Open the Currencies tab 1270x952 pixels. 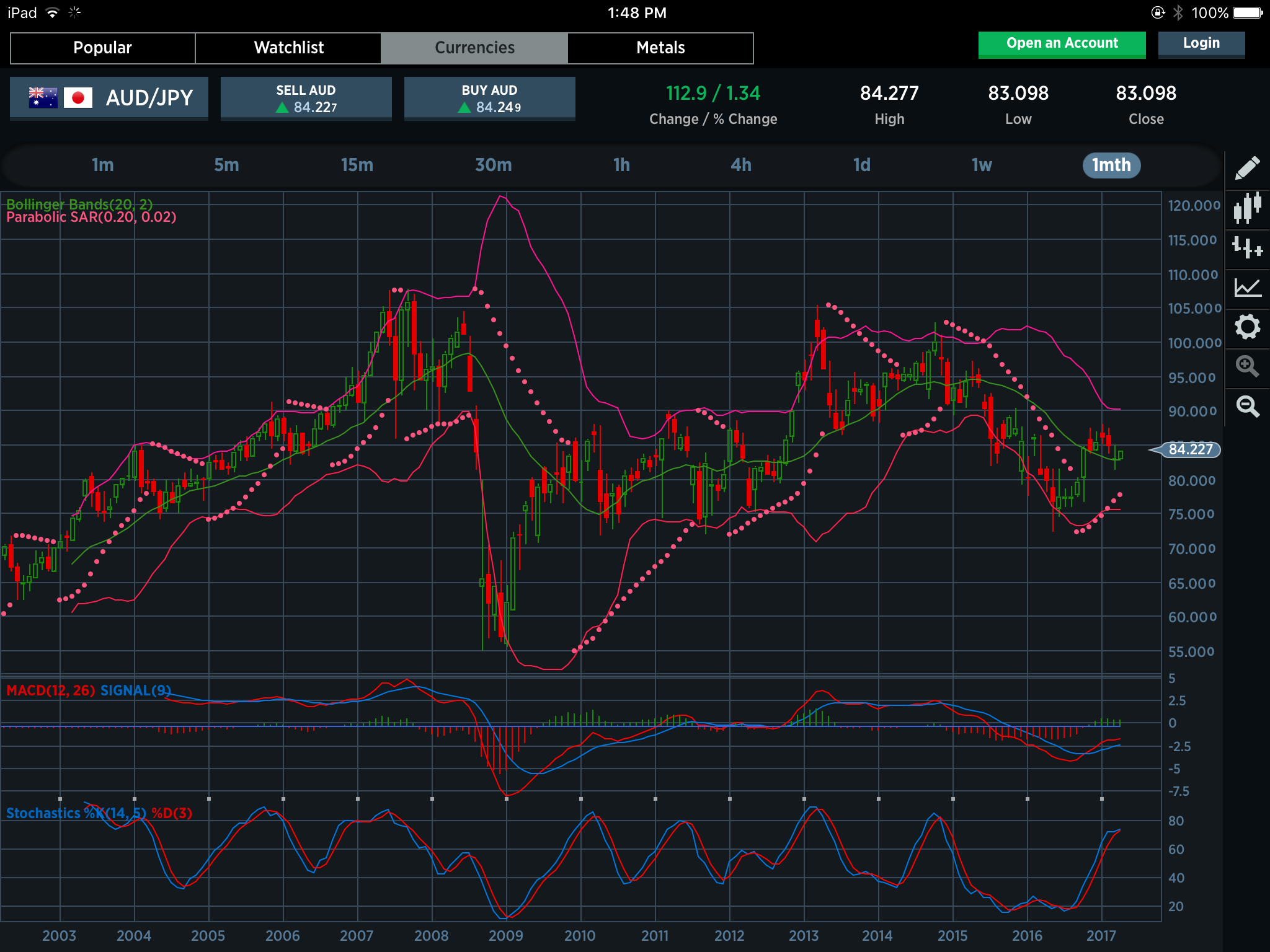coord(475,48)
